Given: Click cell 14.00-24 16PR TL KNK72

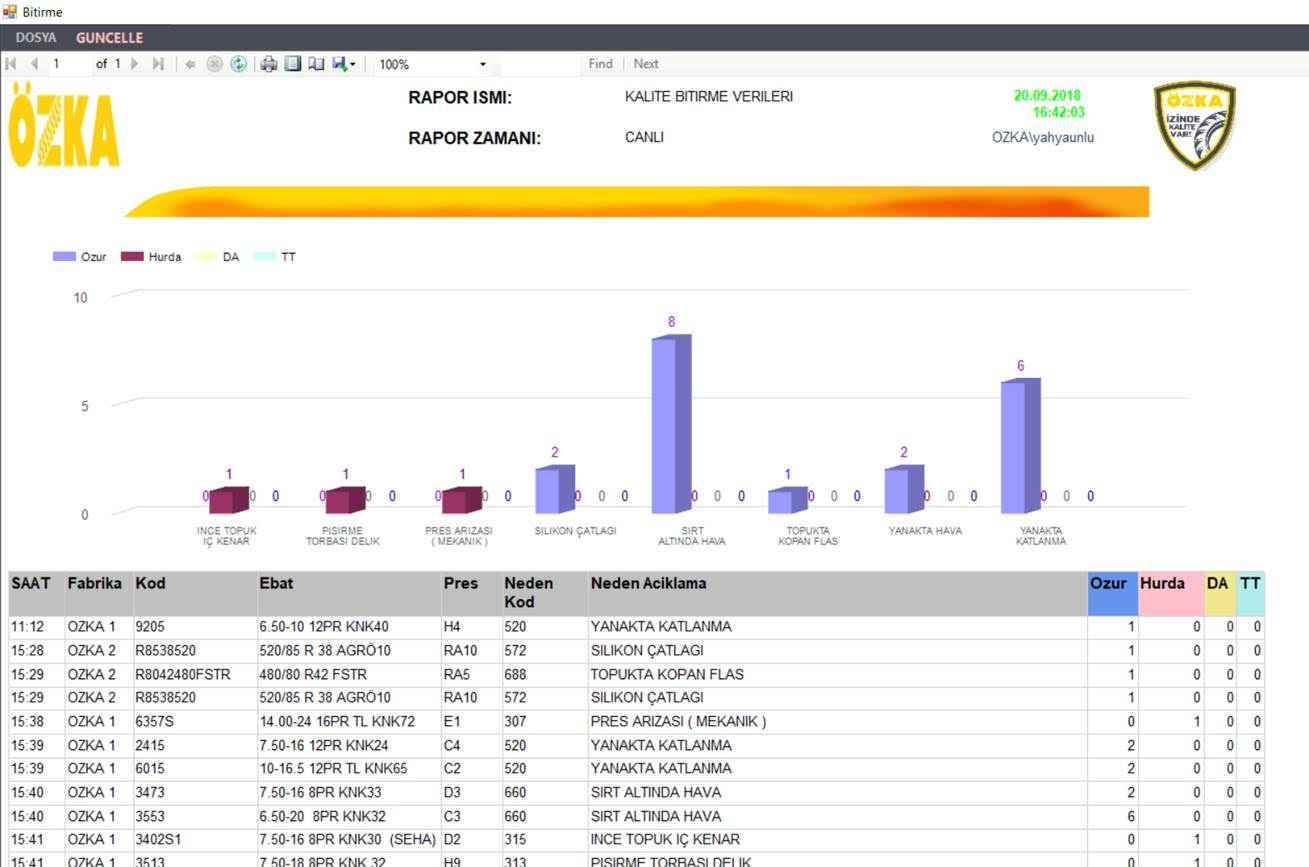Looking at the screenshot, I should point(348,721).
